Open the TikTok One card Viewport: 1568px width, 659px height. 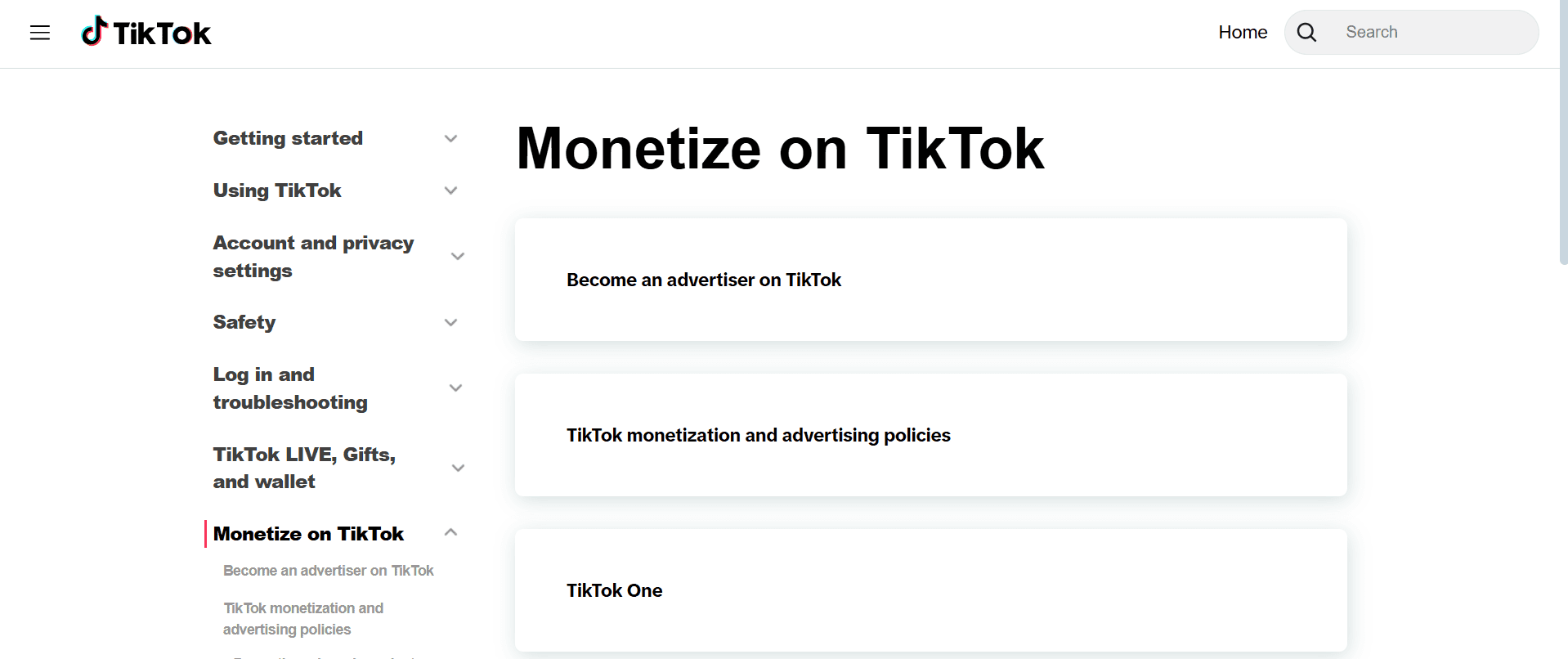click(930, 590)
